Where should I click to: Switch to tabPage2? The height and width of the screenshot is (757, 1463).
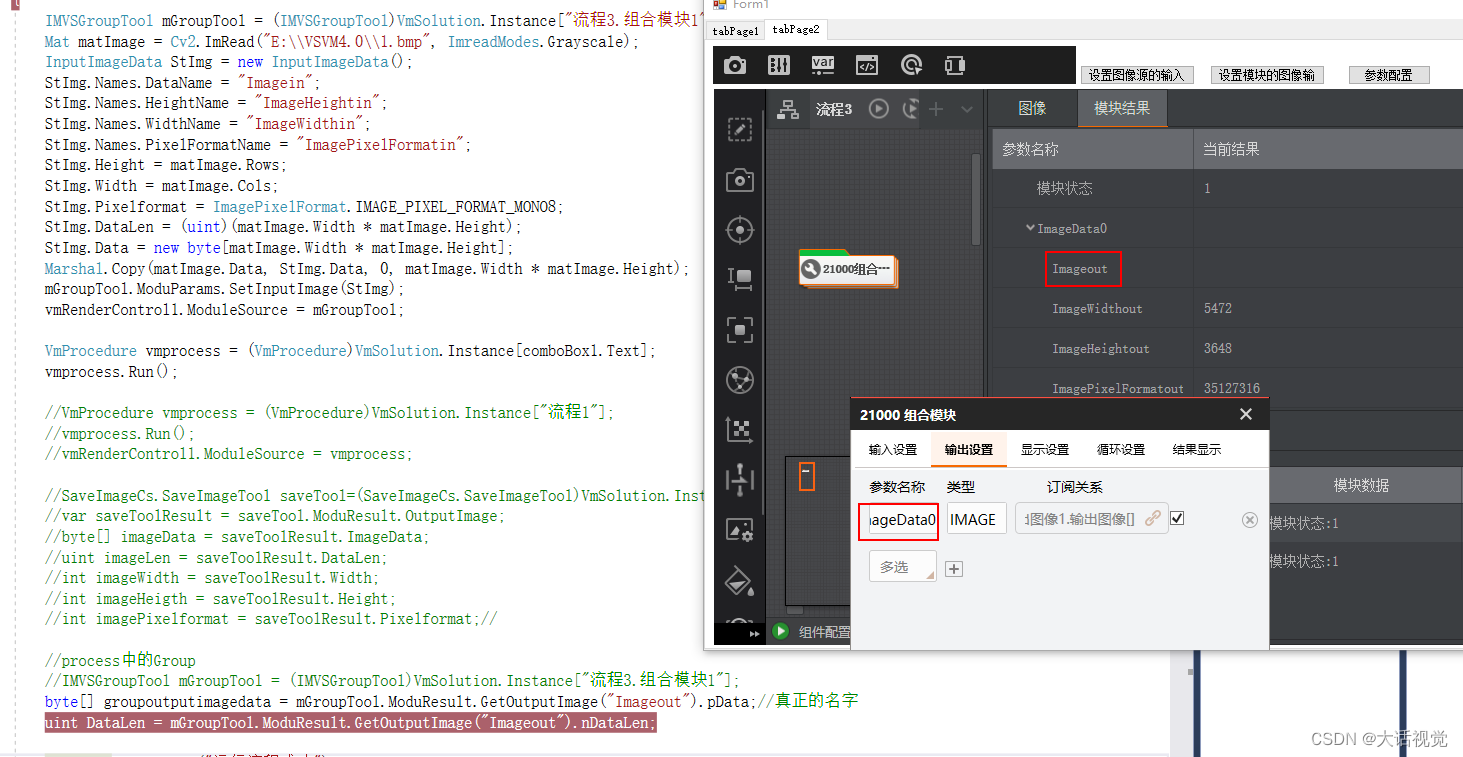(795, 30)
